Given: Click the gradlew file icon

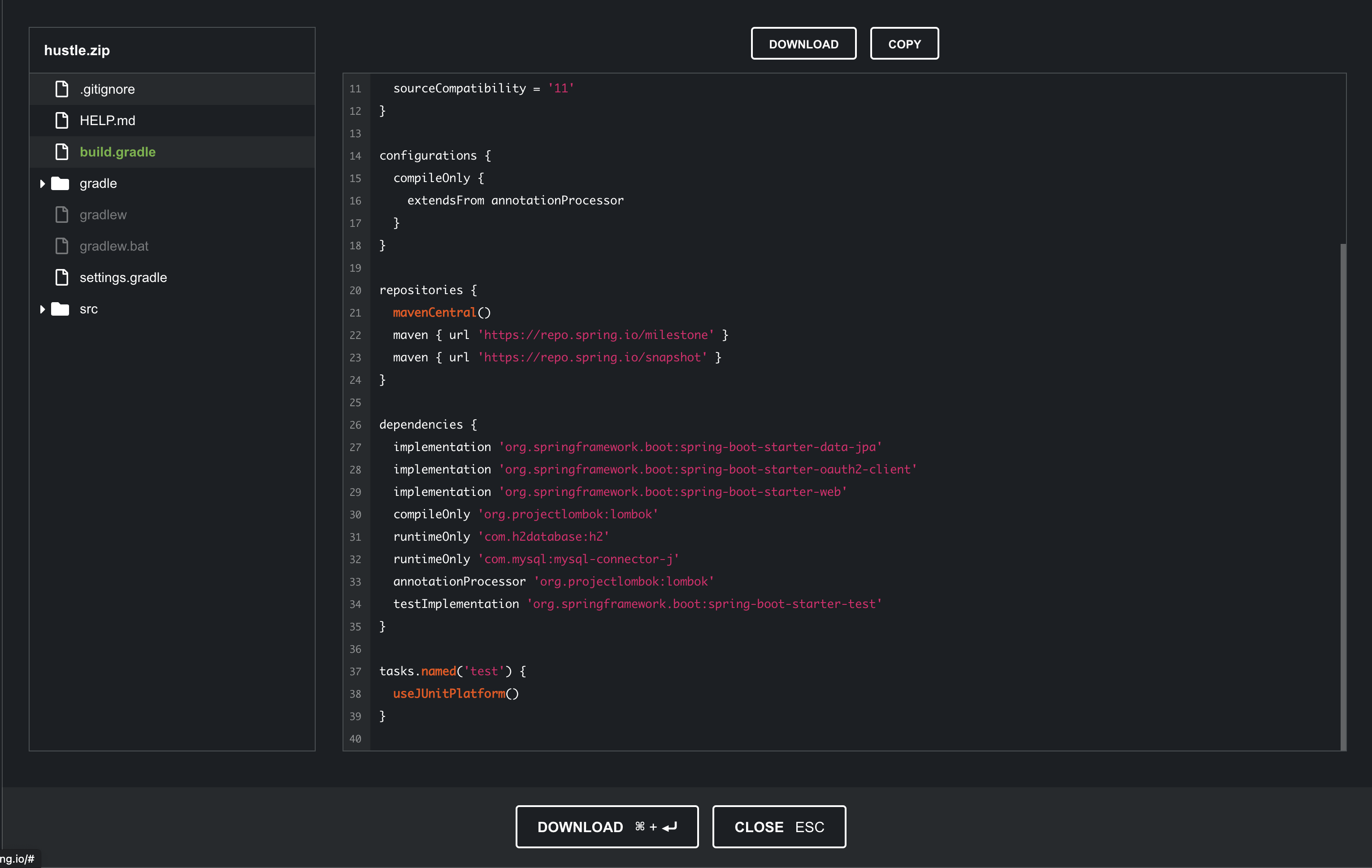Looking at the screenshot, I should (x=61, y=215).
